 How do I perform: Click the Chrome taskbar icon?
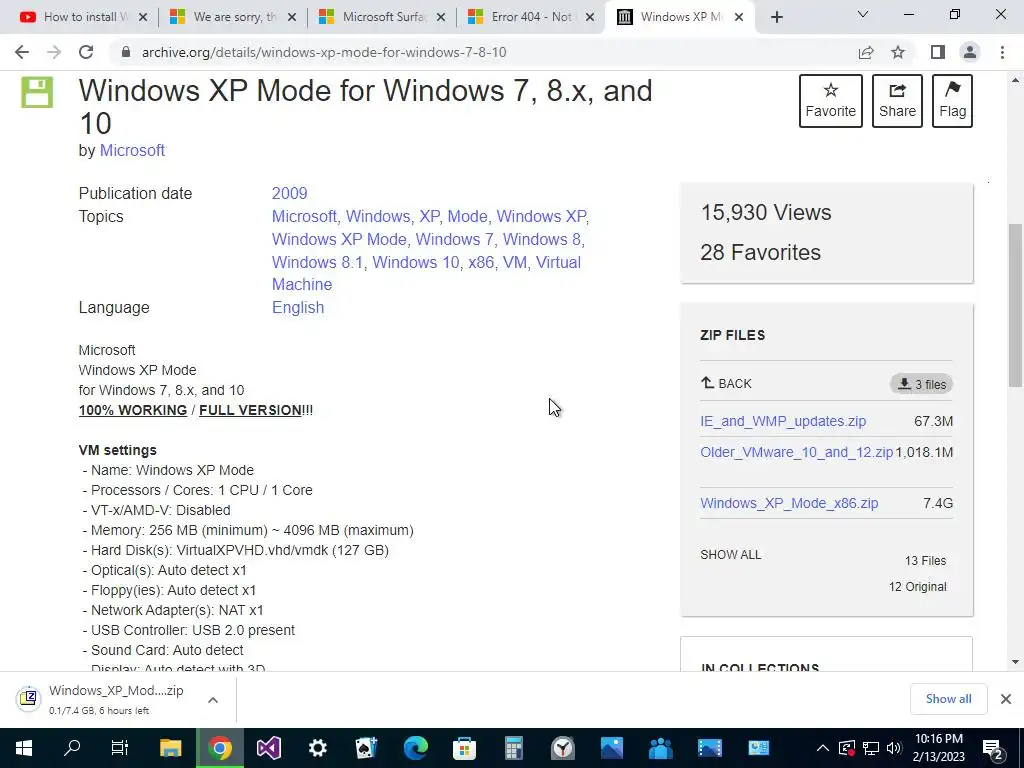pos(220,748)
